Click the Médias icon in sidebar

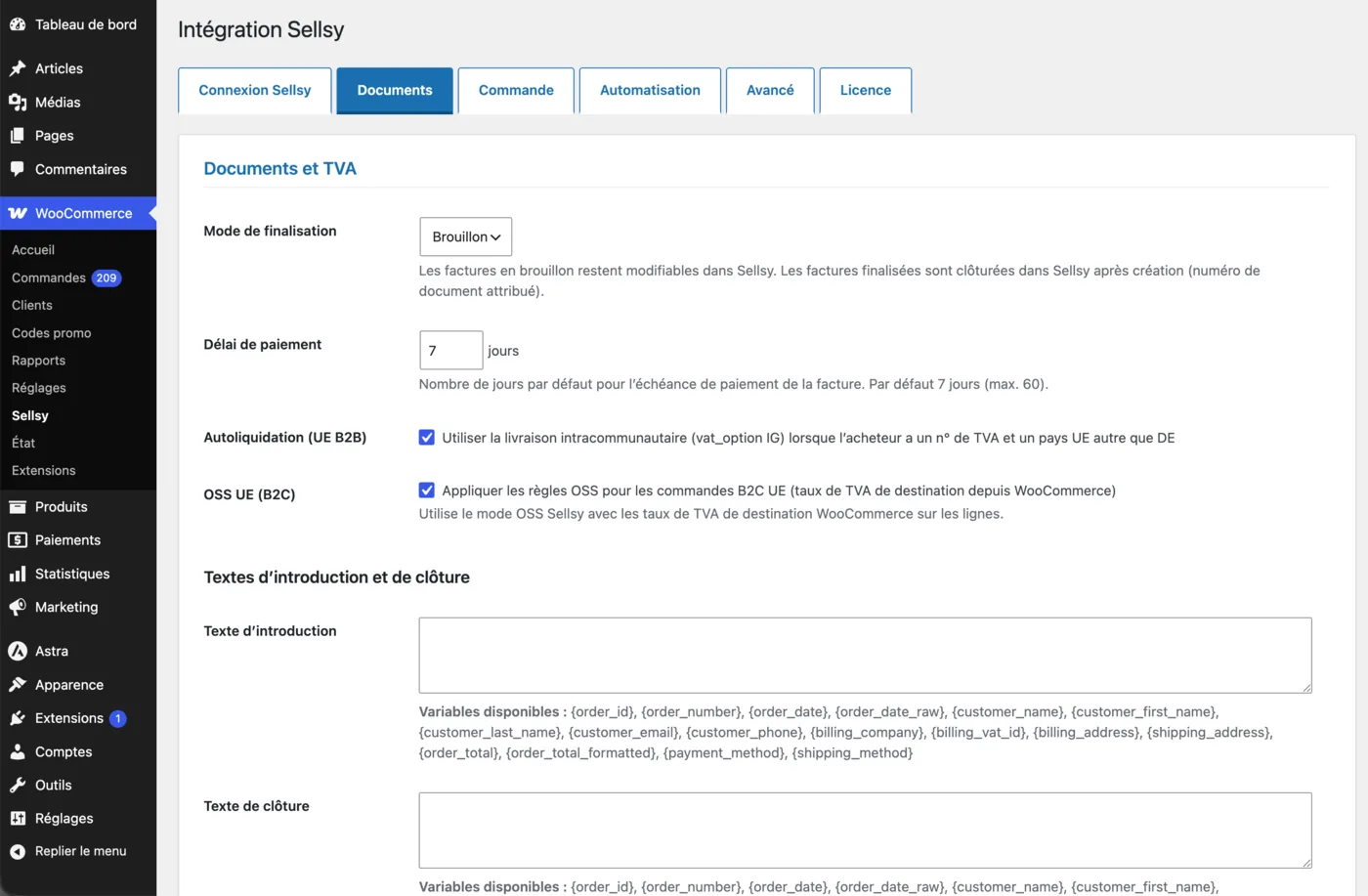click(18, 102)
